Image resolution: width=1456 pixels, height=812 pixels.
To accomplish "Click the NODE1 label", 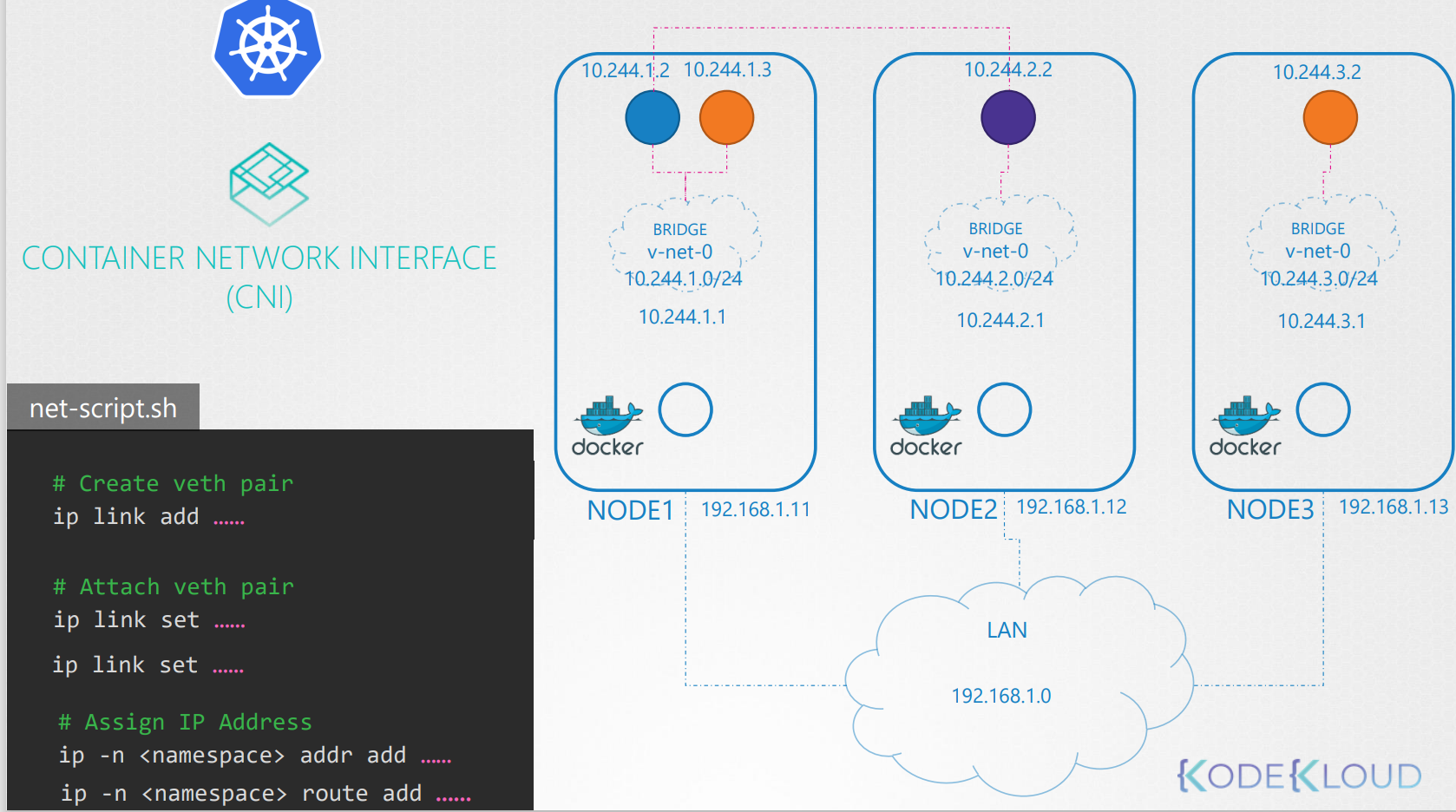I will click(x=631, y=510).
